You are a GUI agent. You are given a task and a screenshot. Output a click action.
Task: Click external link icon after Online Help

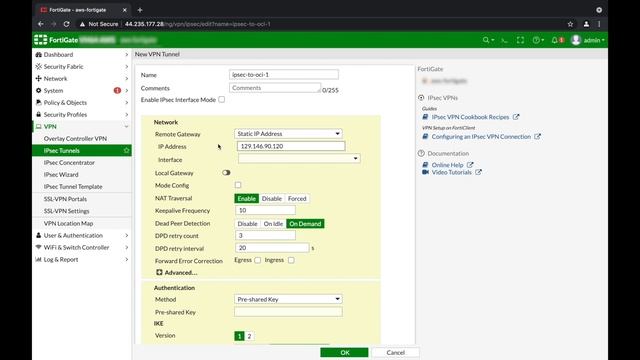pos(470,165)
